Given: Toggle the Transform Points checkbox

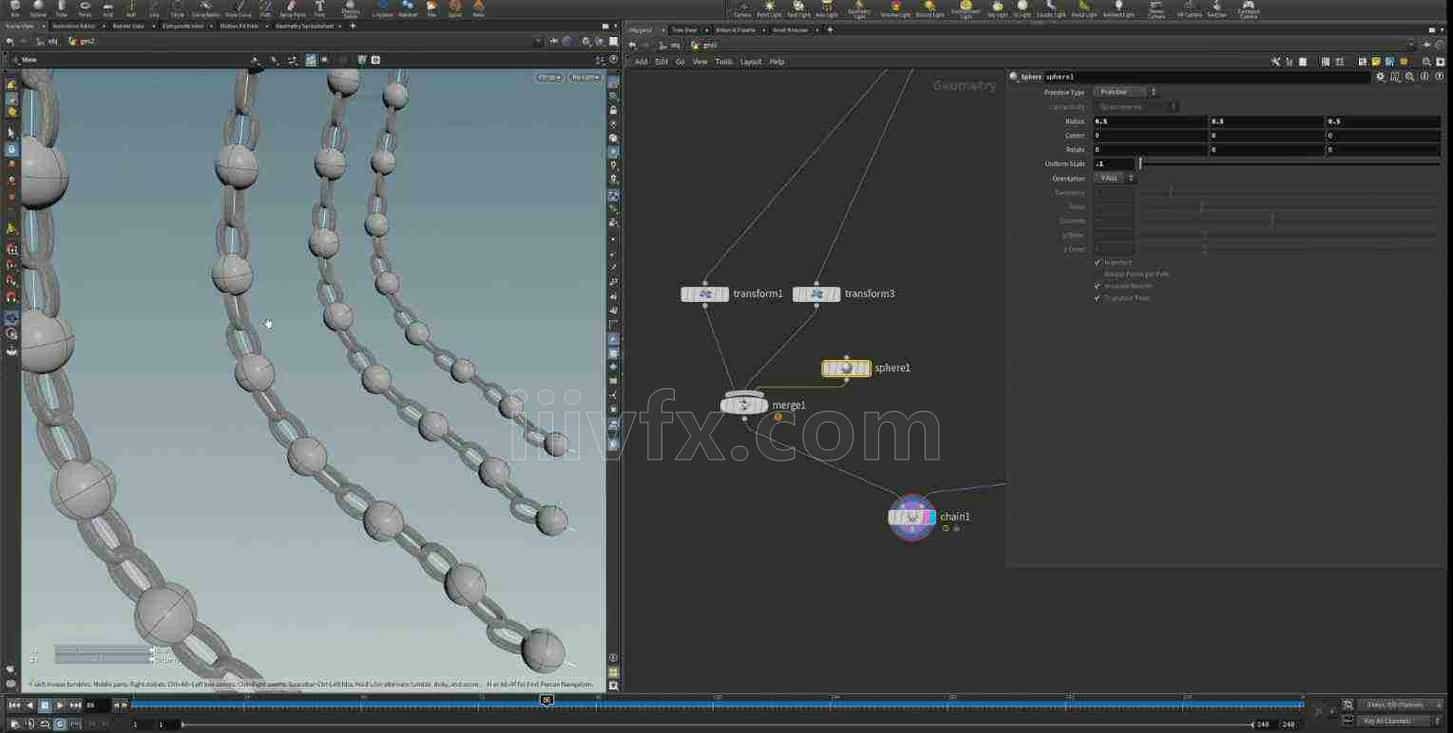Looking at the screenshot, I should 1097,298.
